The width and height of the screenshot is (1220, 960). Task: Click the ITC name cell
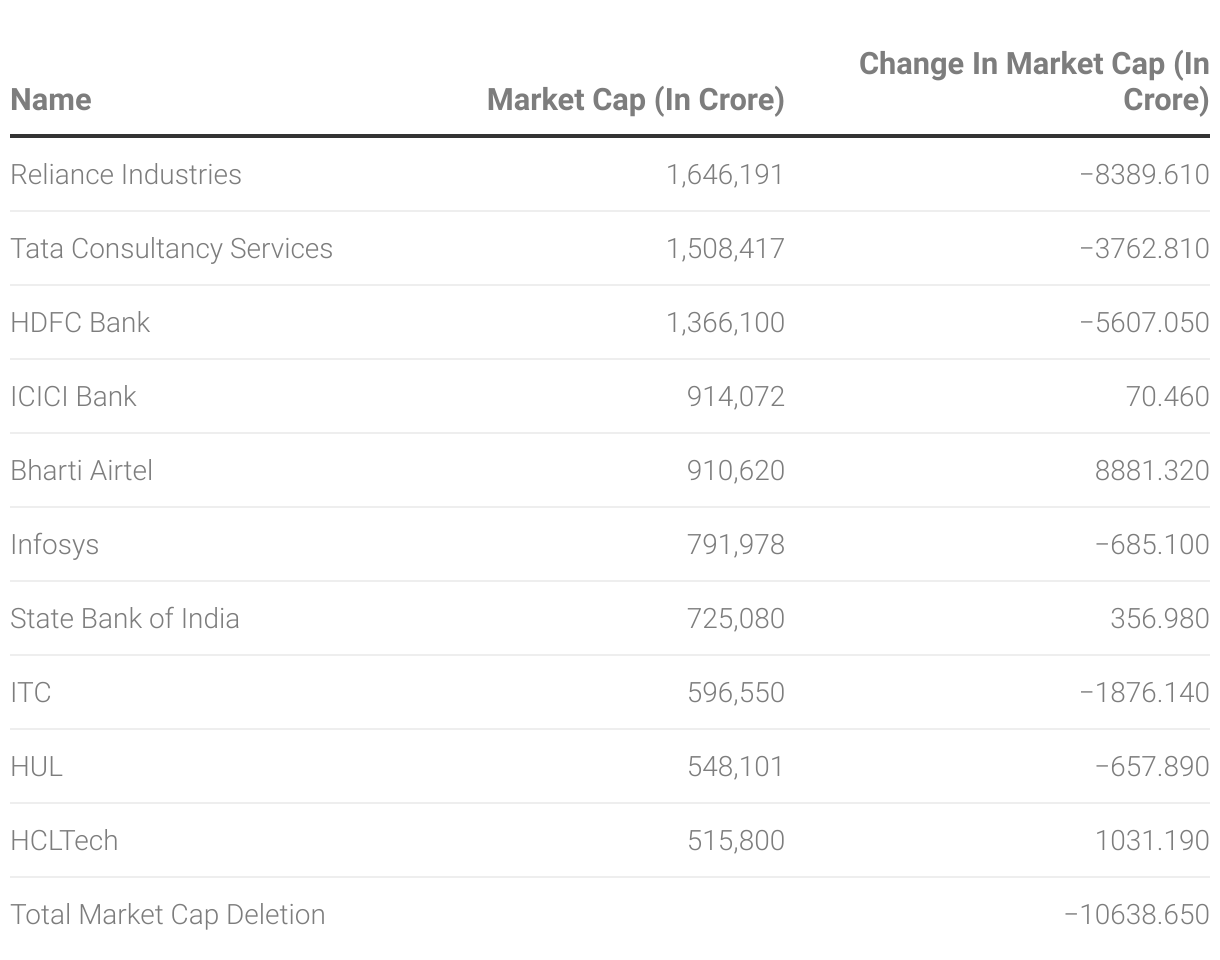(x=30, y=692)
